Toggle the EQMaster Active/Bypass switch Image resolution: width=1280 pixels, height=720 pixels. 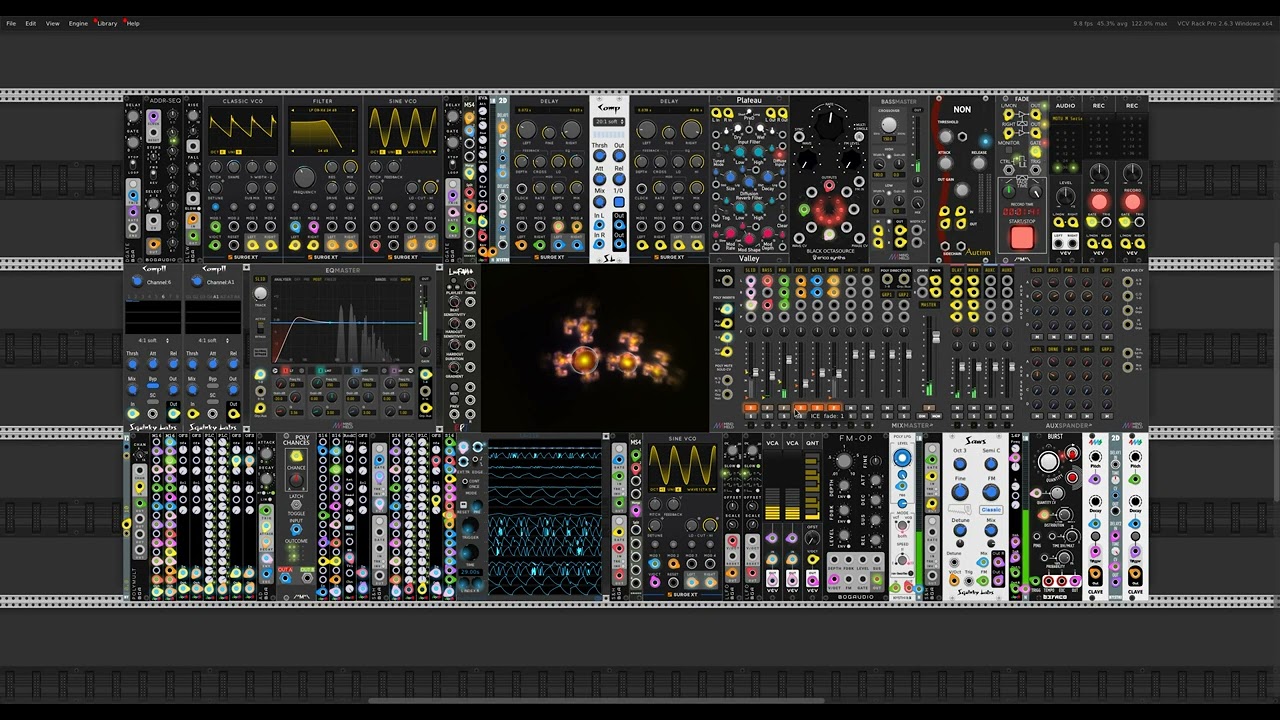click(260, 327)
